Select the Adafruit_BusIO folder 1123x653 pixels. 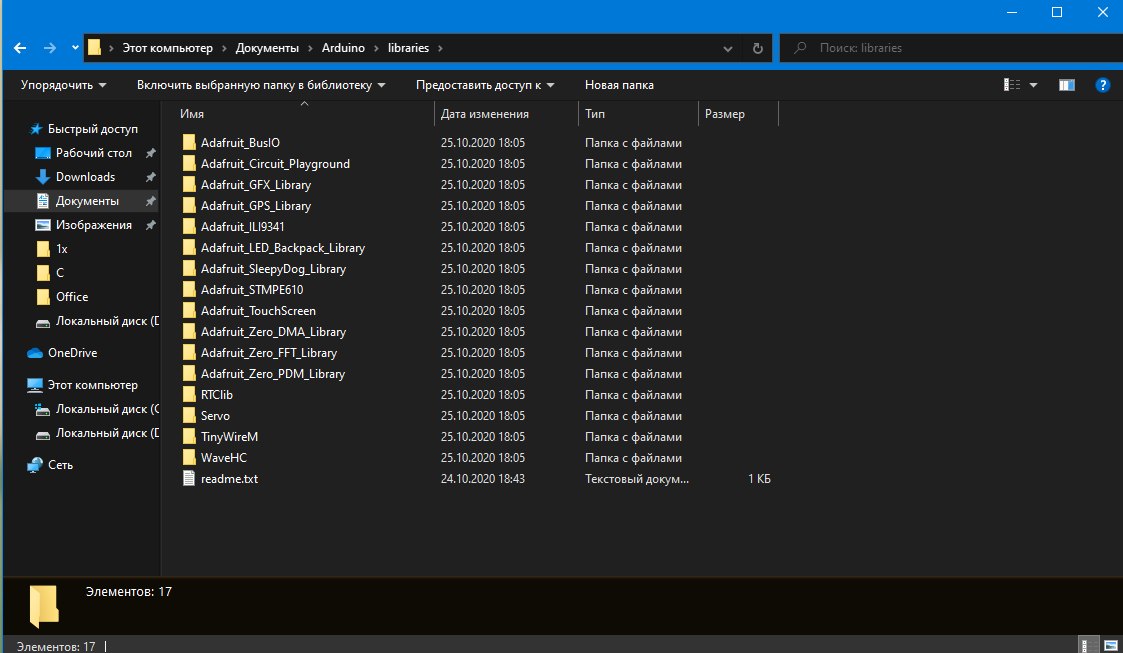(240, 142)
